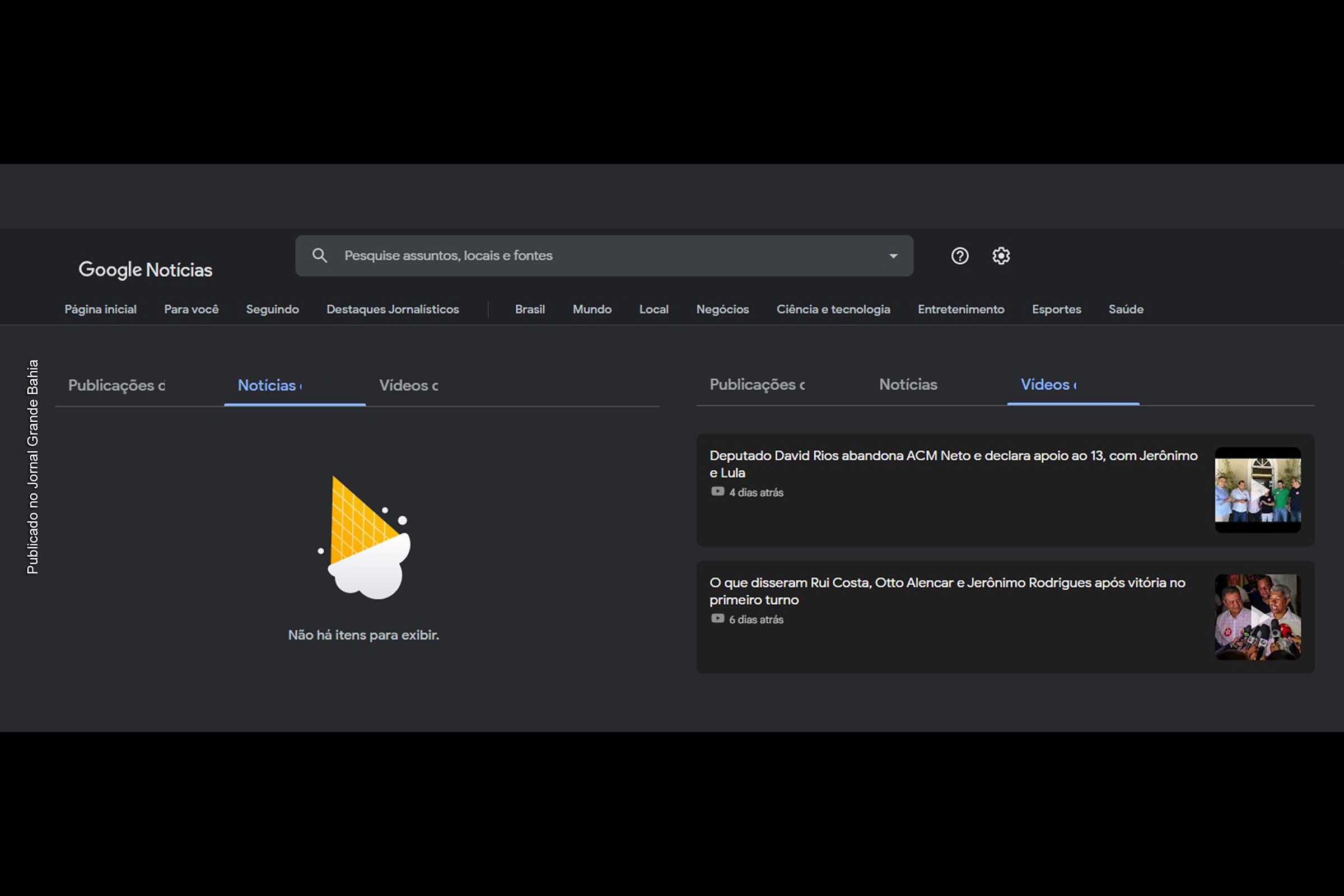Click the David Rios video thumbnail

point(1257,491)
